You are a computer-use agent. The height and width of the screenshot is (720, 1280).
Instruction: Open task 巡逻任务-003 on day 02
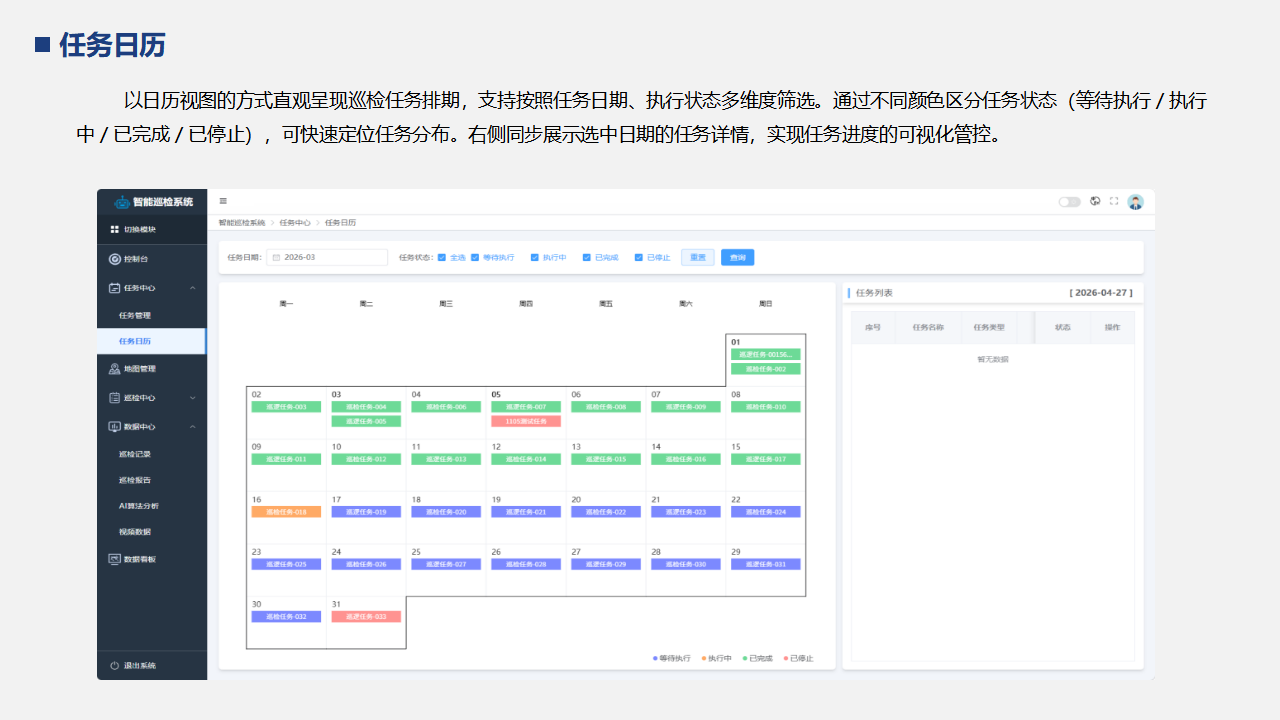pos(286,407)
